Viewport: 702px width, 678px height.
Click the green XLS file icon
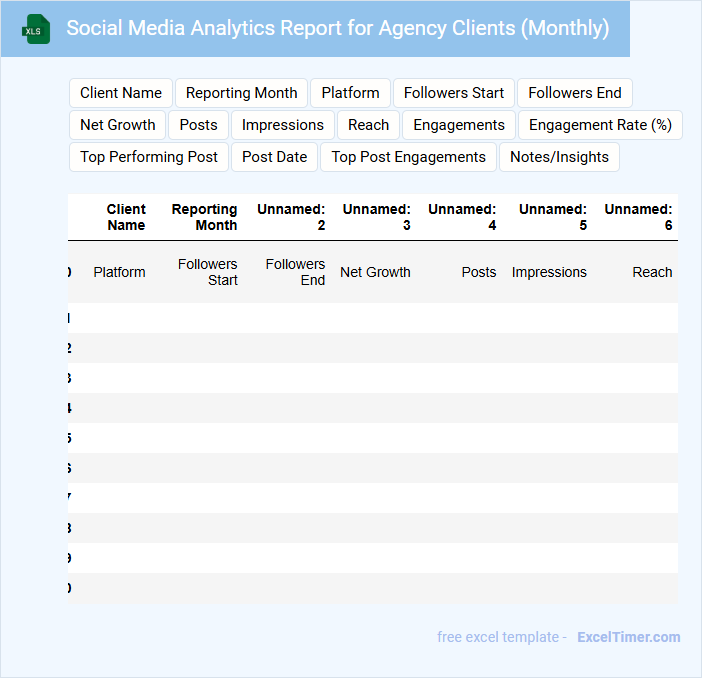tap(37, 29)
